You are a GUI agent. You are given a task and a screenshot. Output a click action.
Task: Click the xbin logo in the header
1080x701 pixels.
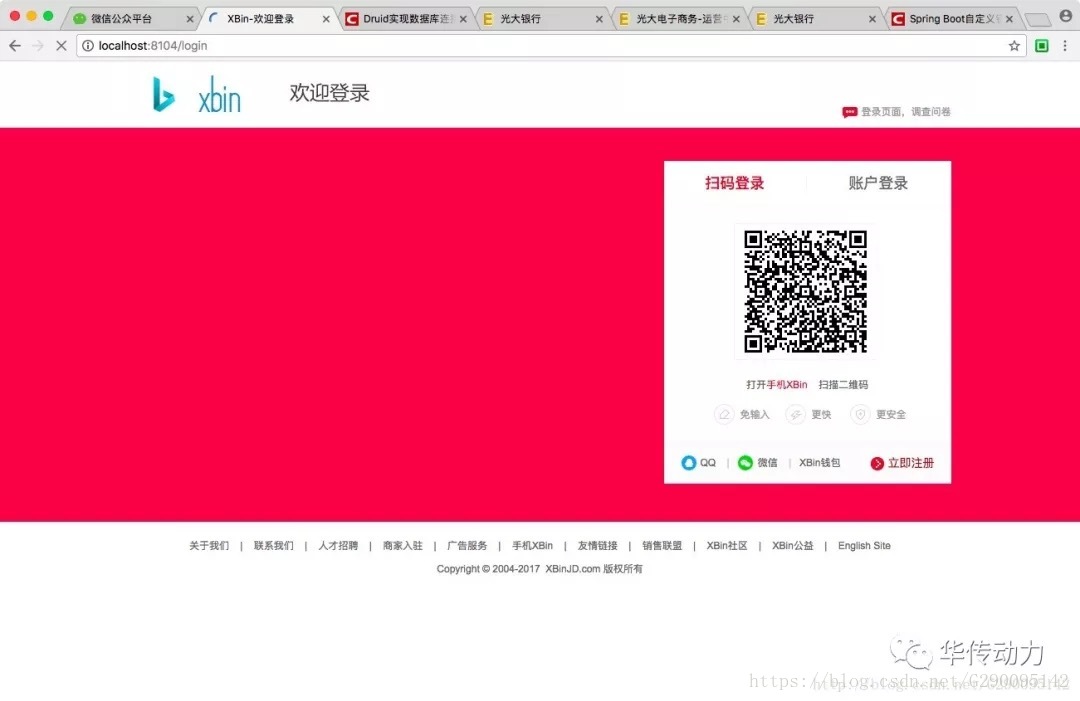pyautogui.click(x=196, y=94)
